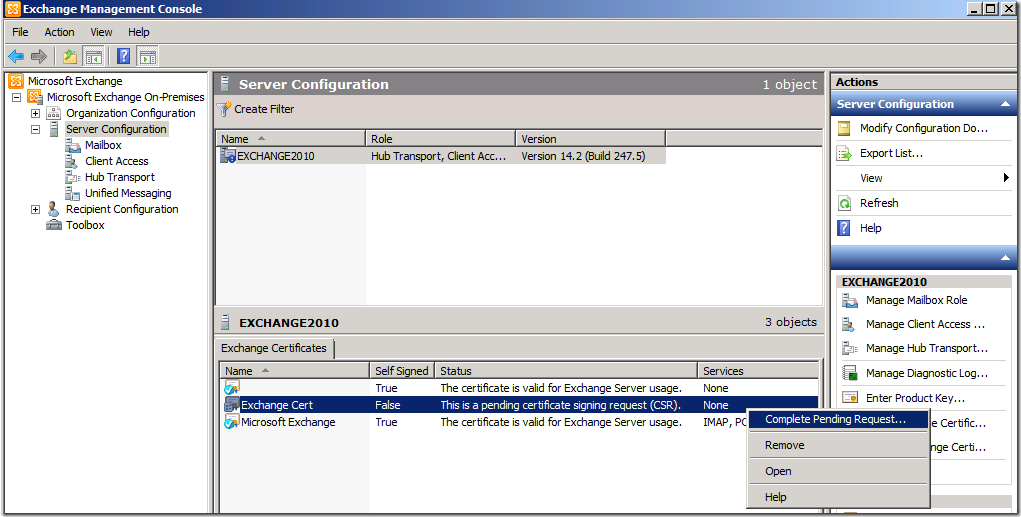This screenshot has width=1021, height=517.
Task: Click the Forward arrow toolbar icon
Action: [39, 57]
